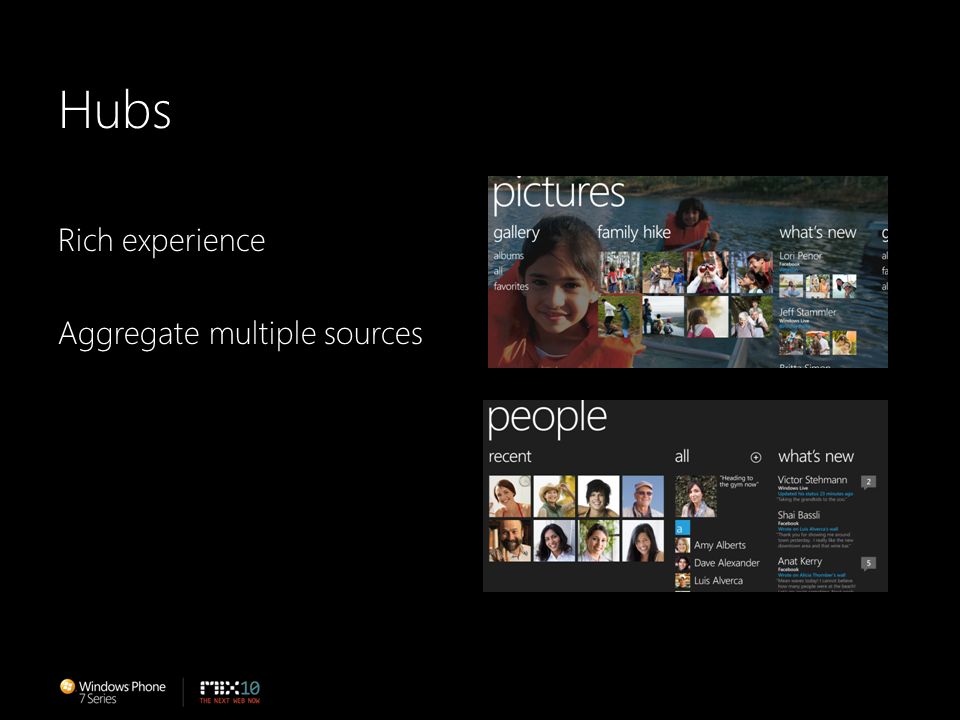Image resolution: width=960 pixels, height=720 pixels.
Task: Open the family hike section
Action: (634, 233)
